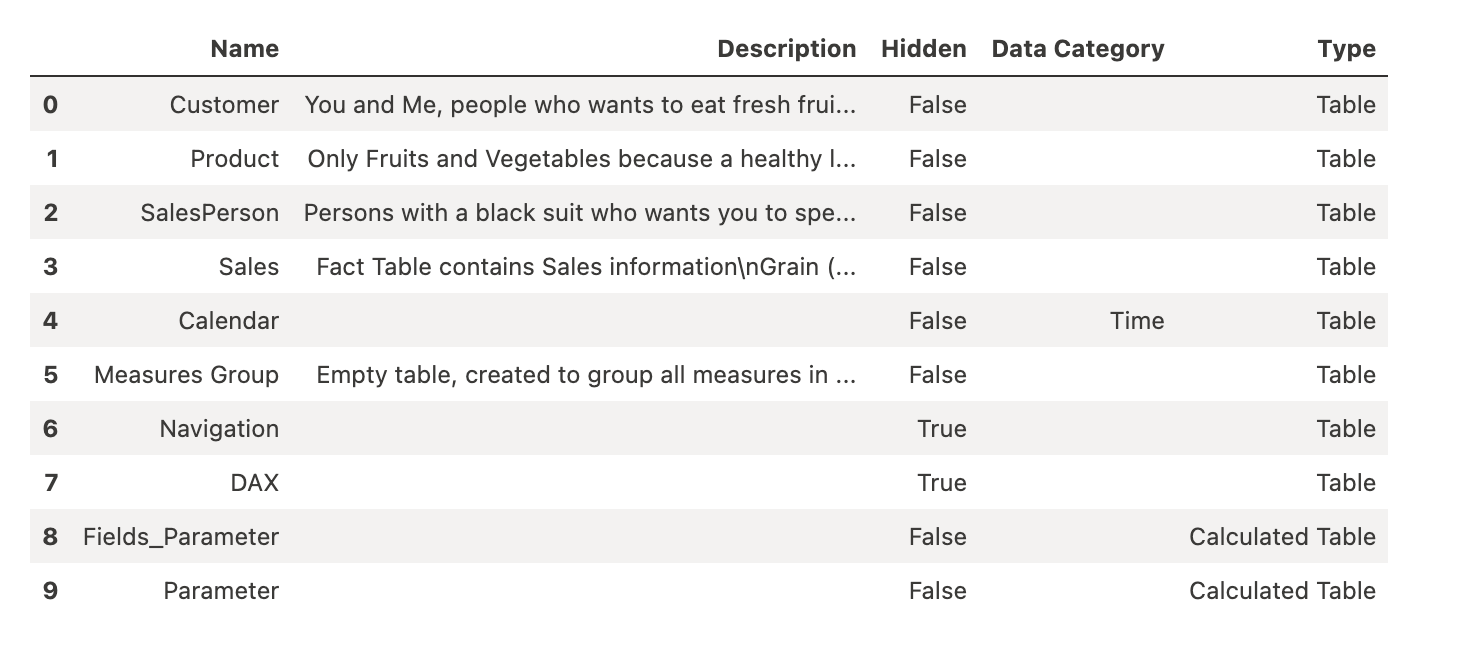The height and width of the screenshot is (662, 1464).
Task: Click the Hidden column header
Action: click(x=924, y=49)
